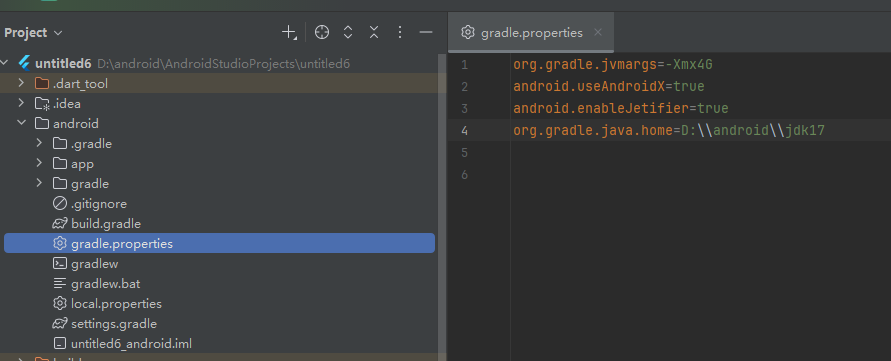The image size is (891, 361).
Task: Click the jdk17 value in the editor
Action: coord(805,131)
